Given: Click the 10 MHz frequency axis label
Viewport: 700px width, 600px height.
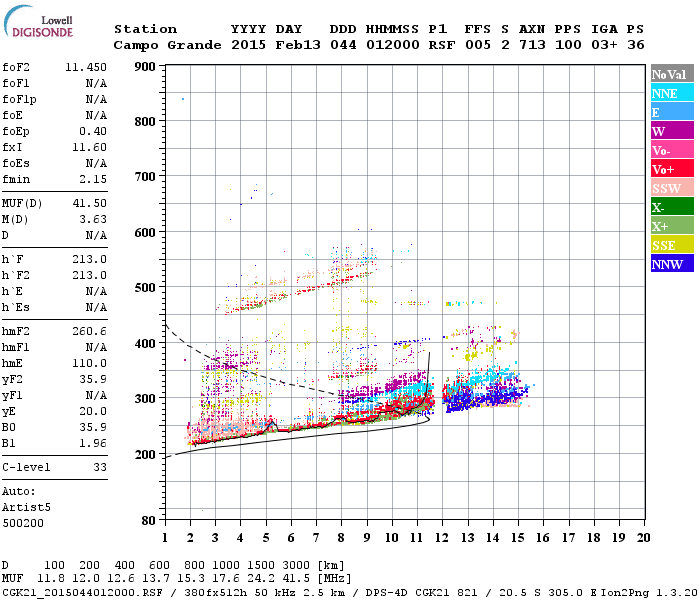Looking at the screenshot, I should tap(392, 538).
